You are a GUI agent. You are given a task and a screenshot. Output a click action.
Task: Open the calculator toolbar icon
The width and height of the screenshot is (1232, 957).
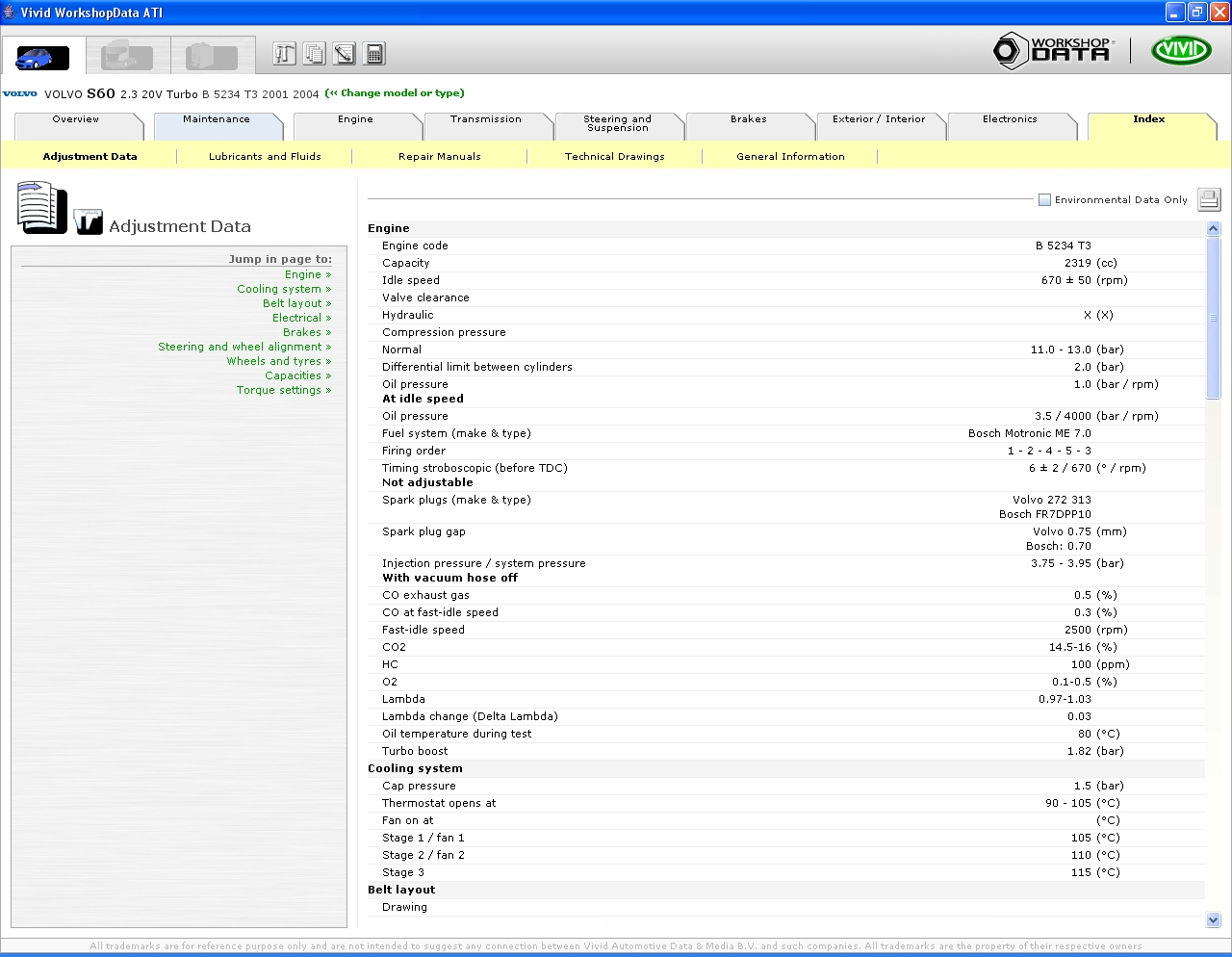375,54
